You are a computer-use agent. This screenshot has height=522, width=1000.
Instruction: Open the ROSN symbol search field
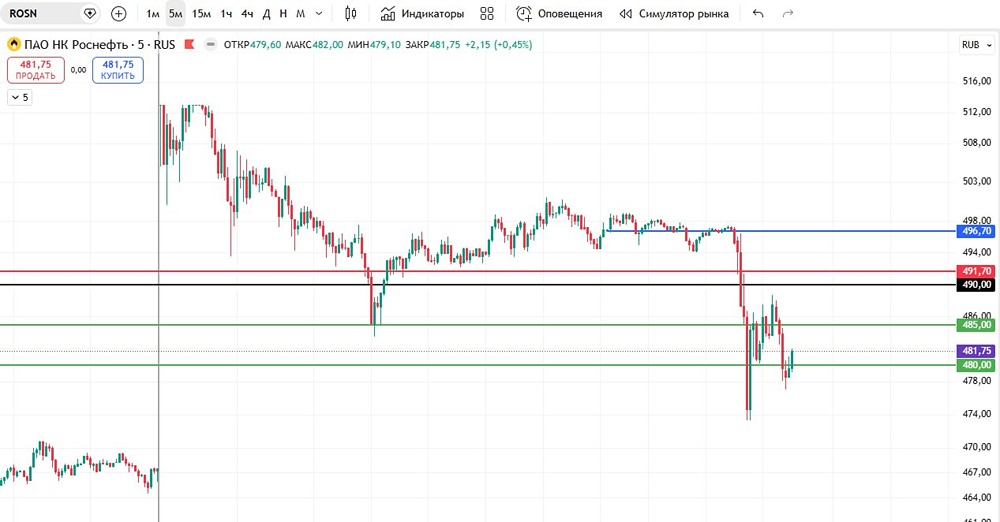click(41, 13)
